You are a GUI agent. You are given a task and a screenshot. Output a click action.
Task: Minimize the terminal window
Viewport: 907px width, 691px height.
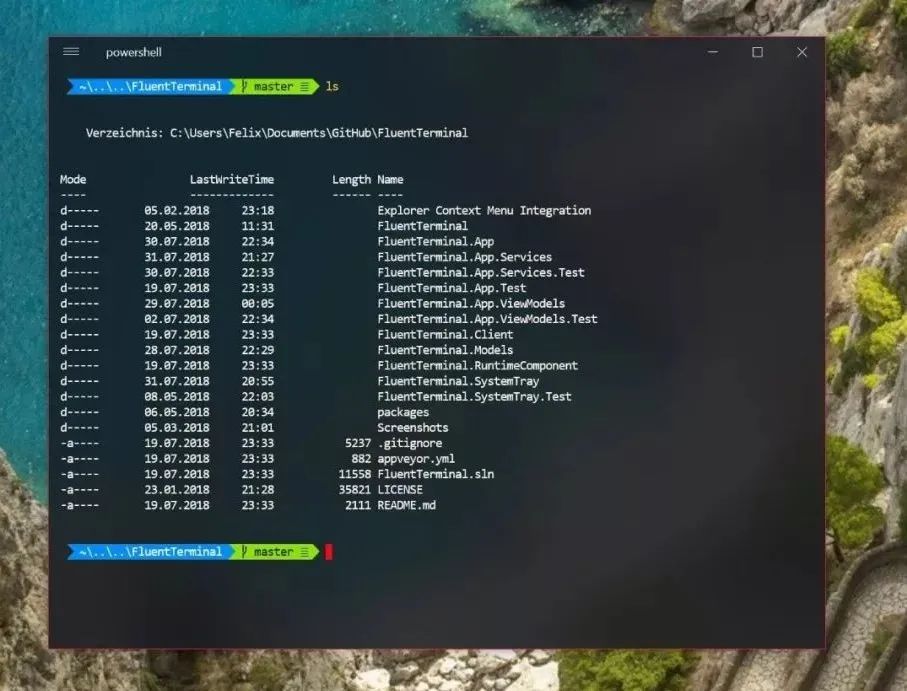click(x=713, y=52)
